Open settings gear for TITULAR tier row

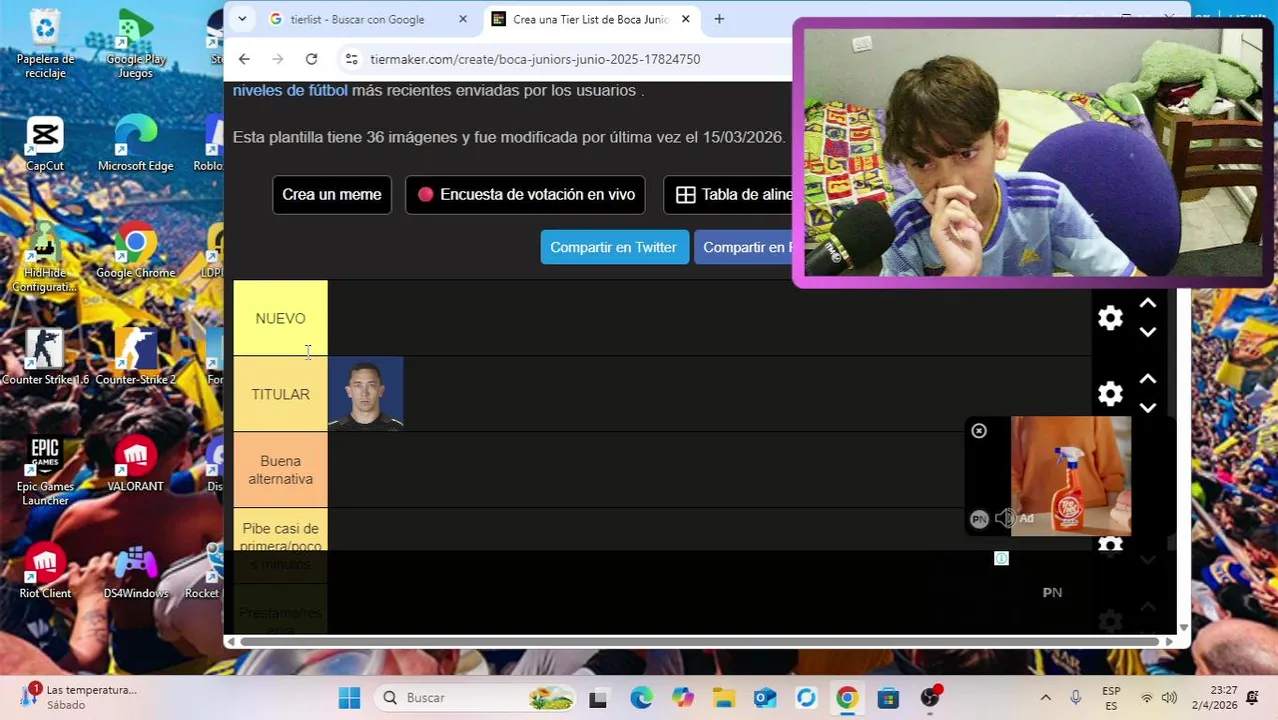[1110, 394]
